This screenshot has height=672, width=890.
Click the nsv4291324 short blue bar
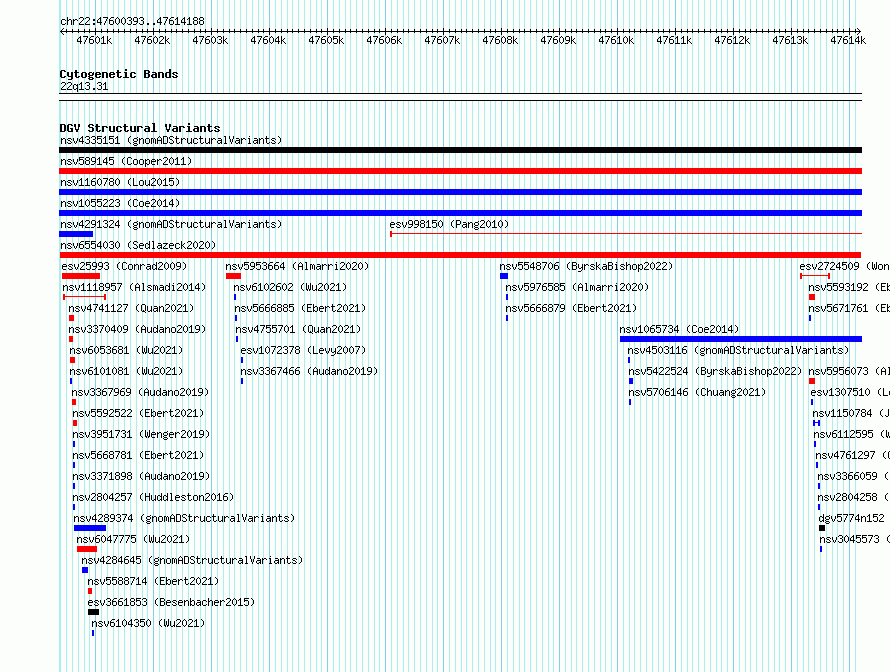[x=76, y=234]
